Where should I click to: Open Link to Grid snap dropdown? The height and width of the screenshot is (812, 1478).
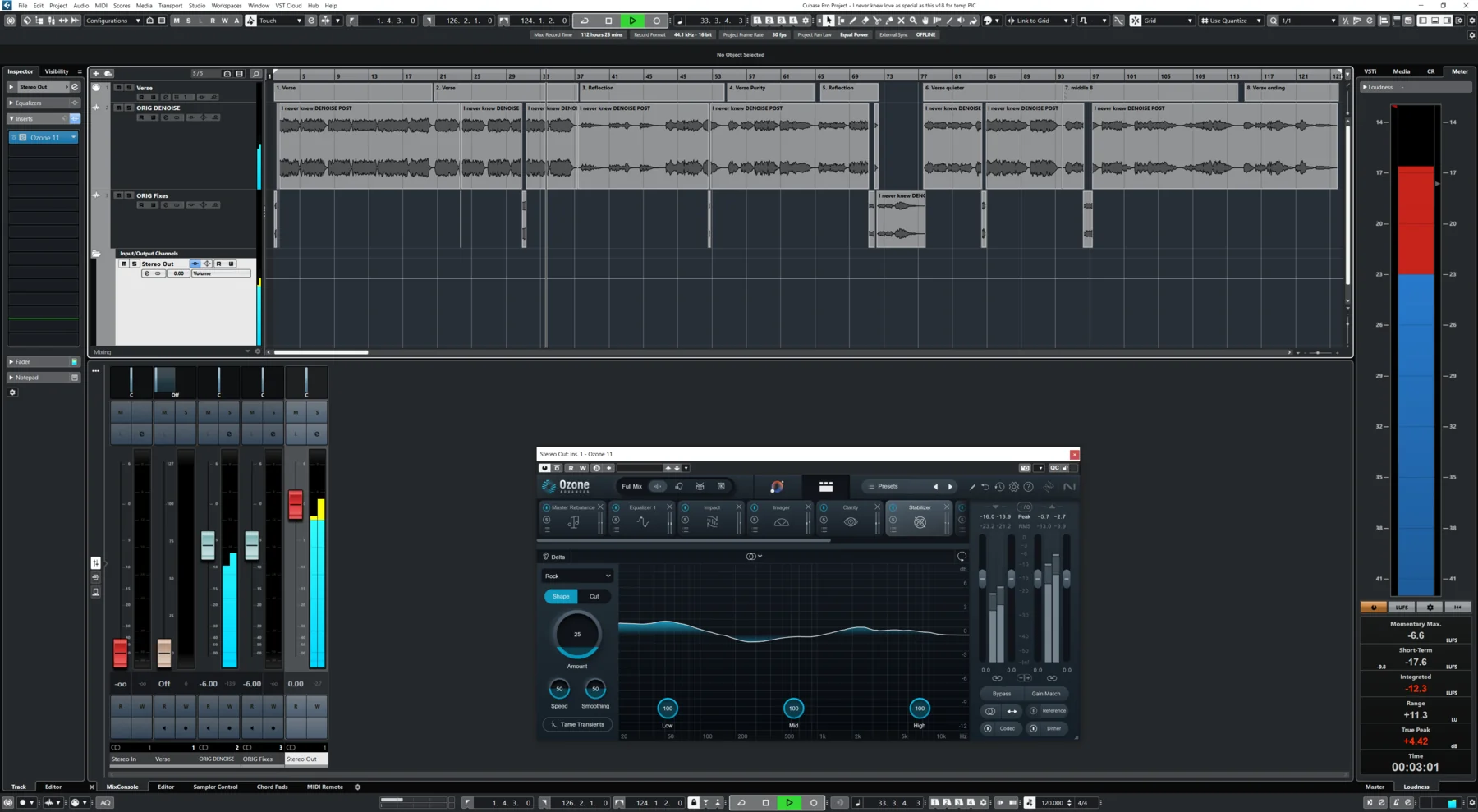1039,21
